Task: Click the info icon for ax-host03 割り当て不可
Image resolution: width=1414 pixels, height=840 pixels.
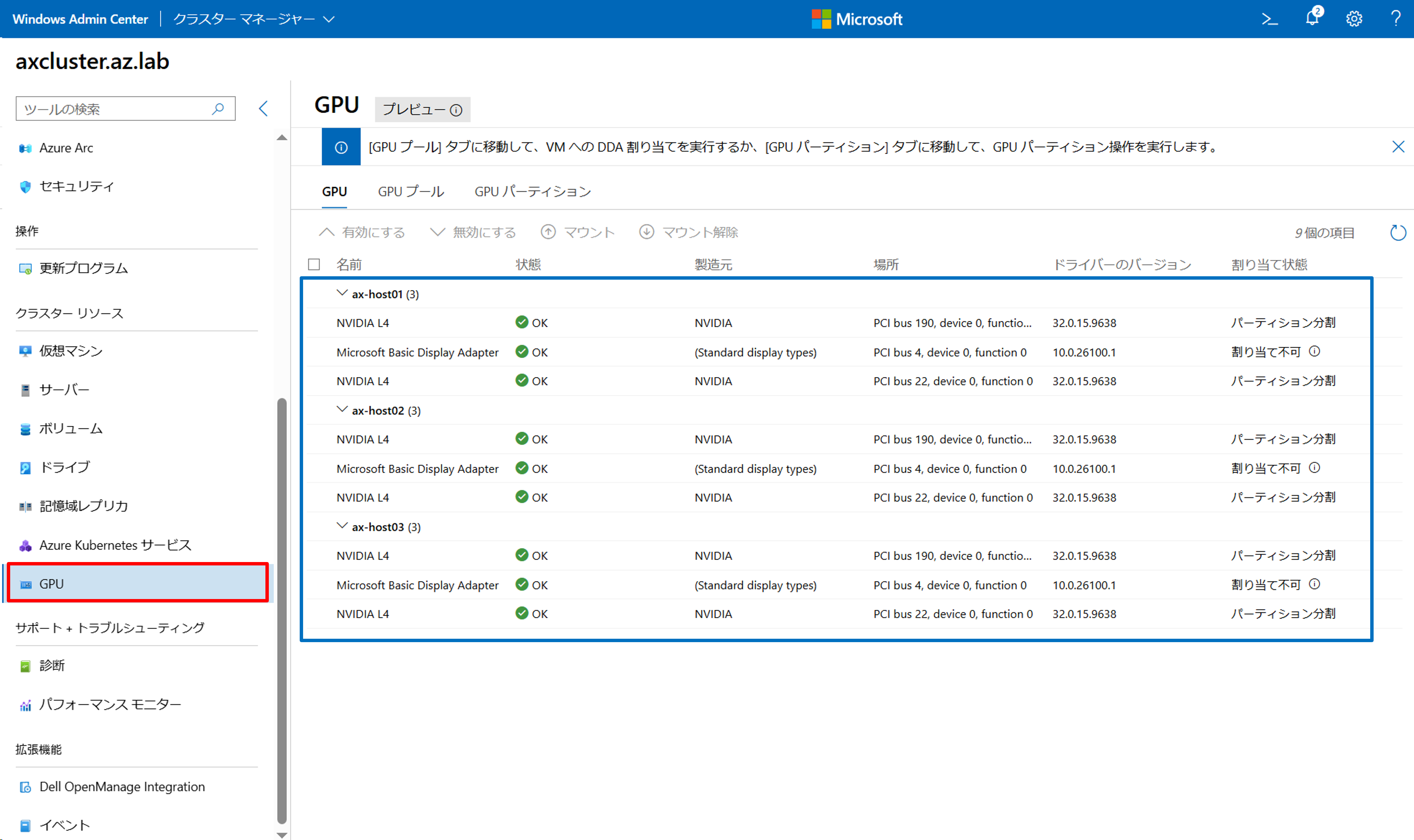Action: point(1314,584)
